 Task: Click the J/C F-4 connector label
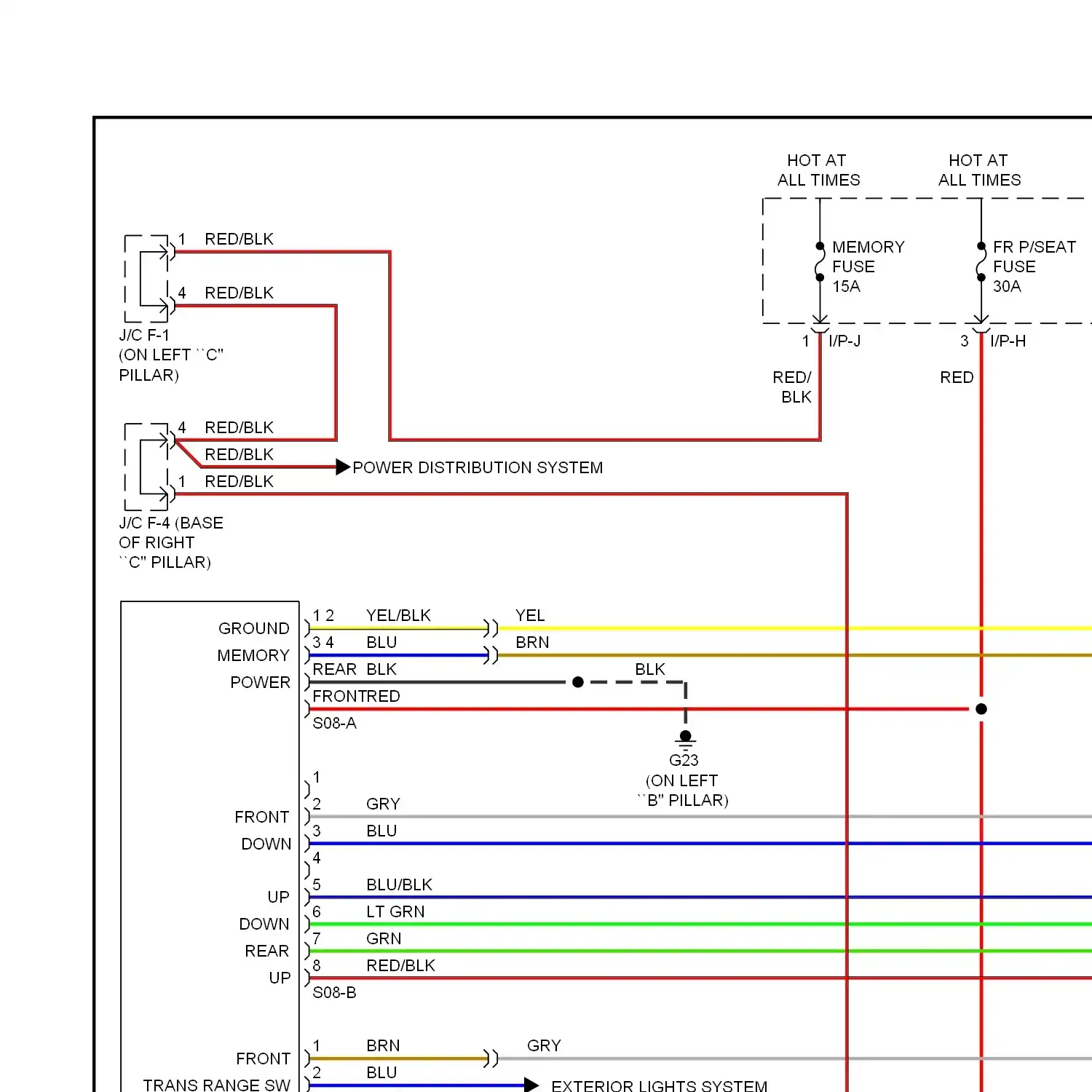pyautogui.click(x=171, y=542)
